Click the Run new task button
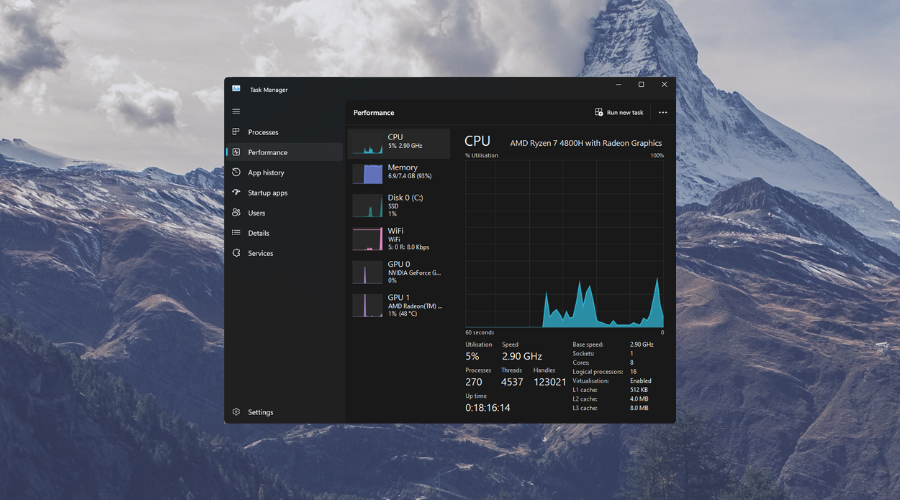The width and height of the screenshot is (900, 500). tap(619, 113)
